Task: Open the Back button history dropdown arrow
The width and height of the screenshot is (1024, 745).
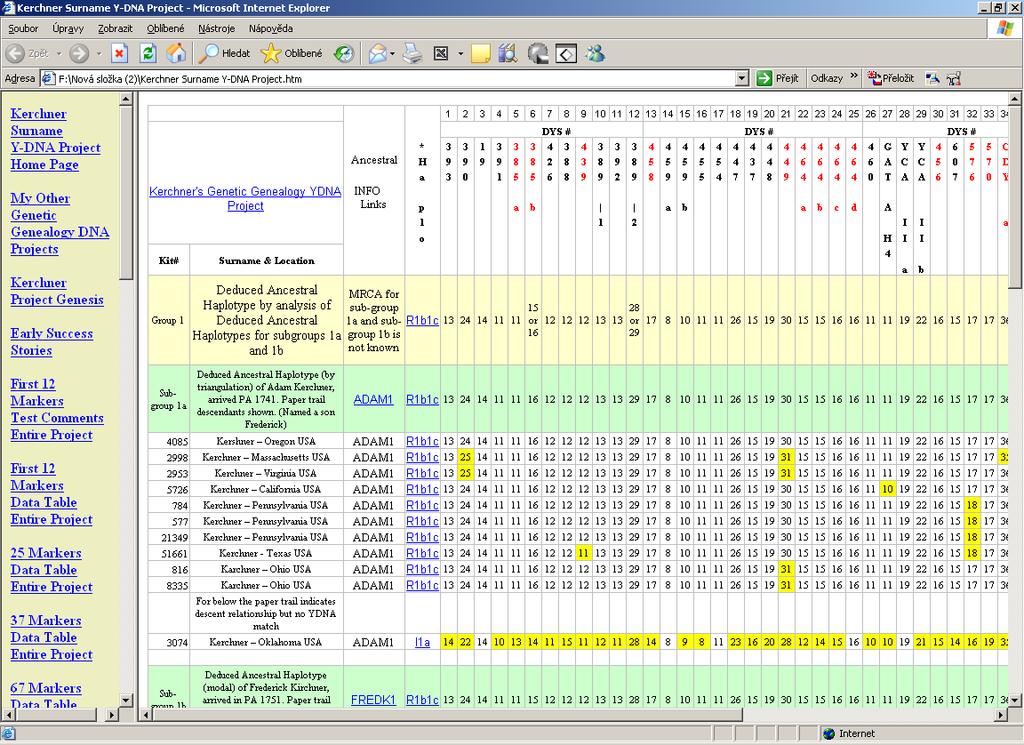Action: point(58,54)
